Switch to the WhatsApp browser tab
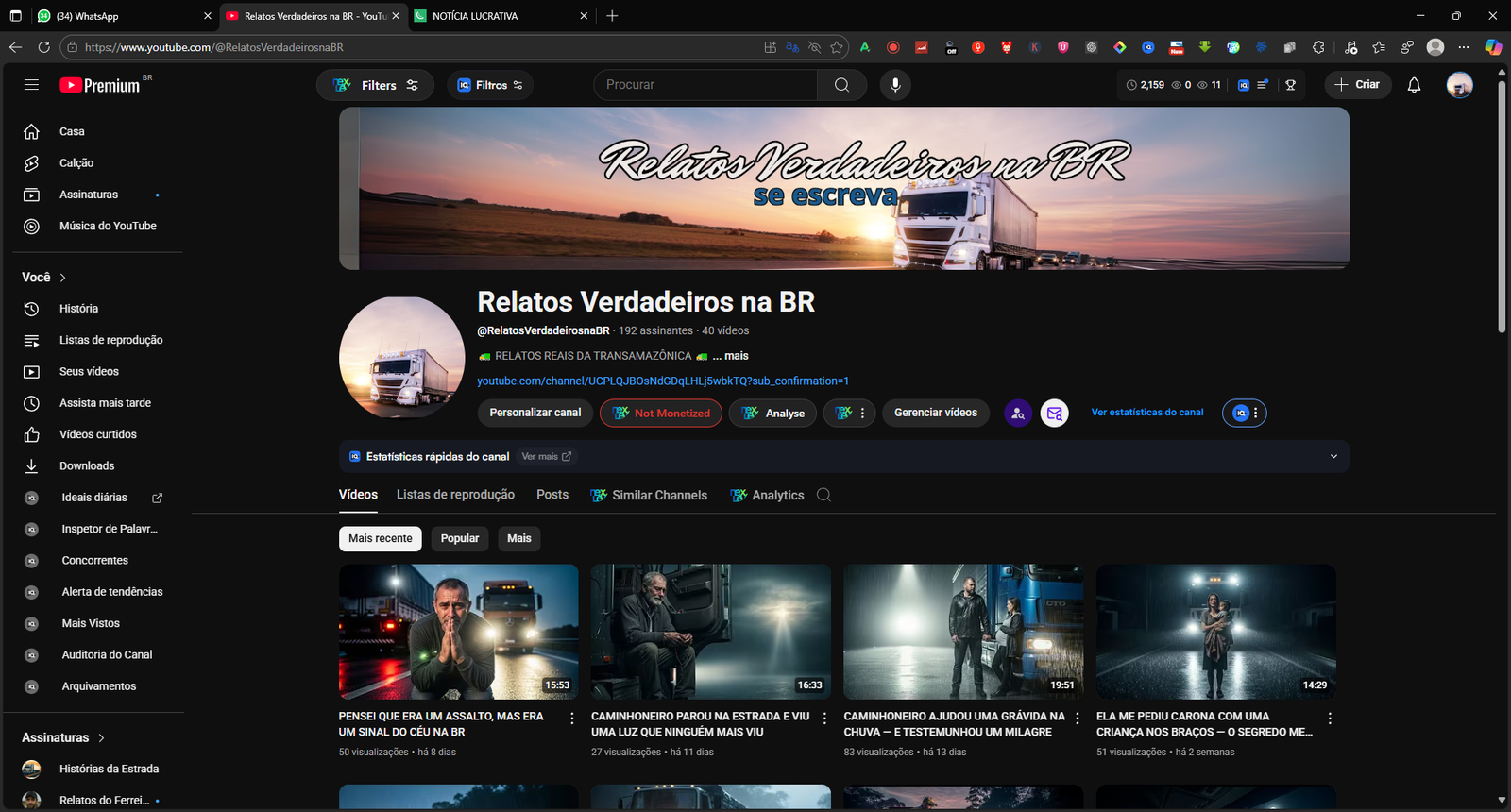Viewport: 1511px width, 812px height. pos(123,16)
